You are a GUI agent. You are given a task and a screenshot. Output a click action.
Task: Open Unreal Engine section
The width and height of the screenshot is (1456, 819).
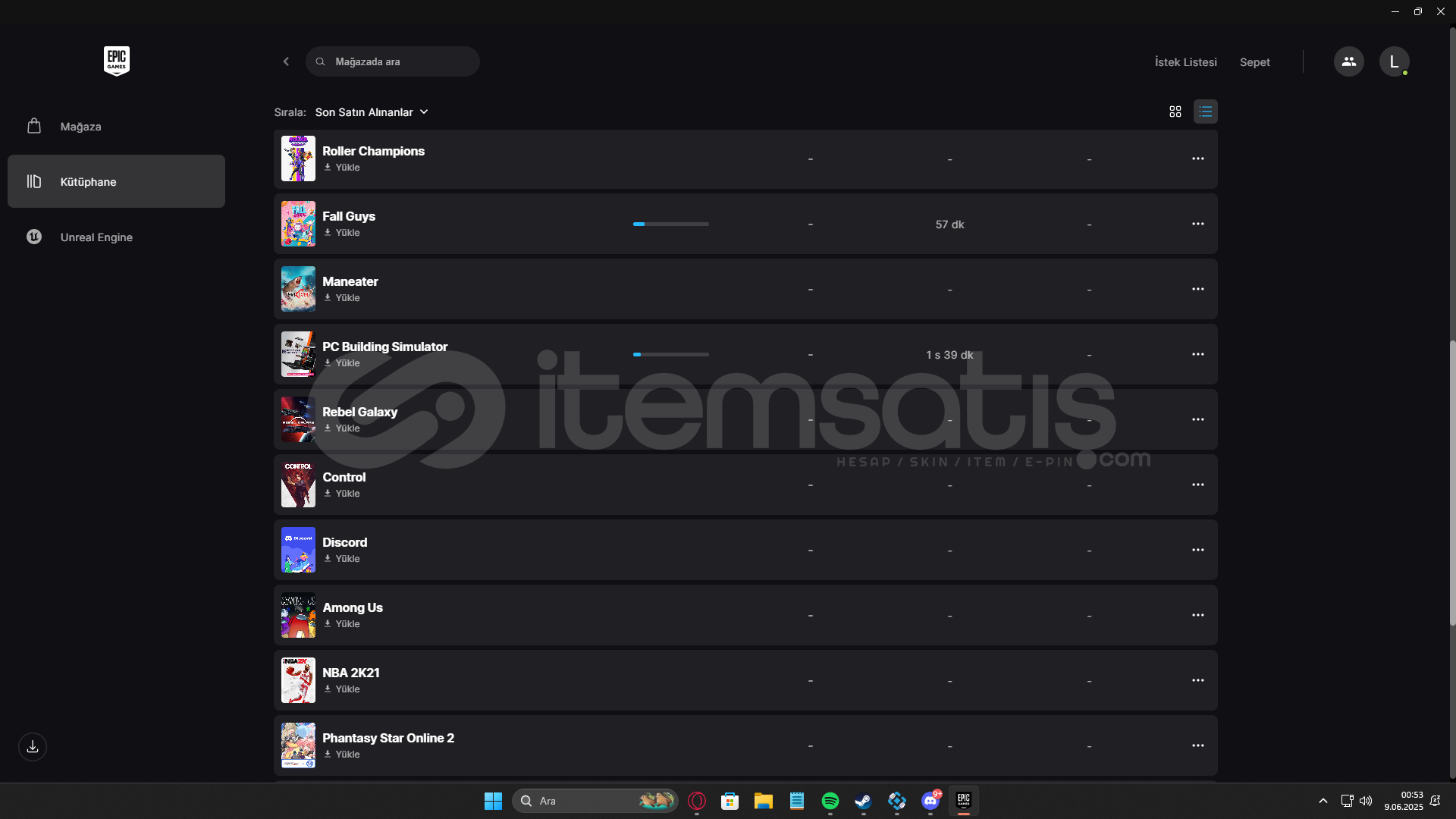(x=116, y=237)
